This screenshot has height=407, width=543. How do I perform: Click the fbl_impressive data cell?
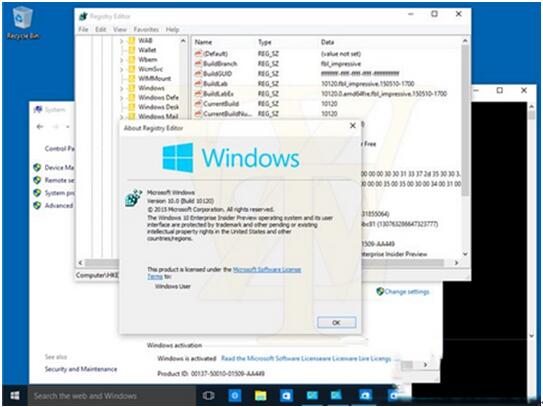click(341, 64)
